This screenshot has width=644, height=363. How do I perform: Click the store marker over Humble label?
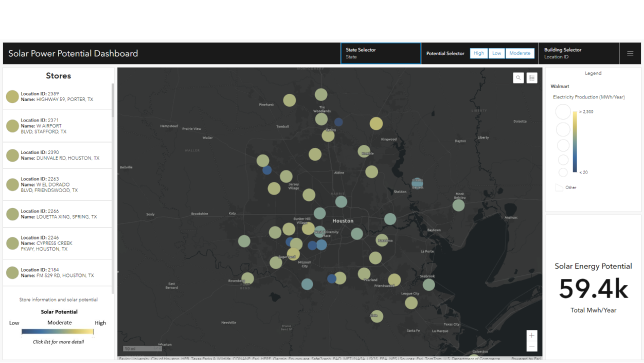pyautogui.click(x=364, y=152)
